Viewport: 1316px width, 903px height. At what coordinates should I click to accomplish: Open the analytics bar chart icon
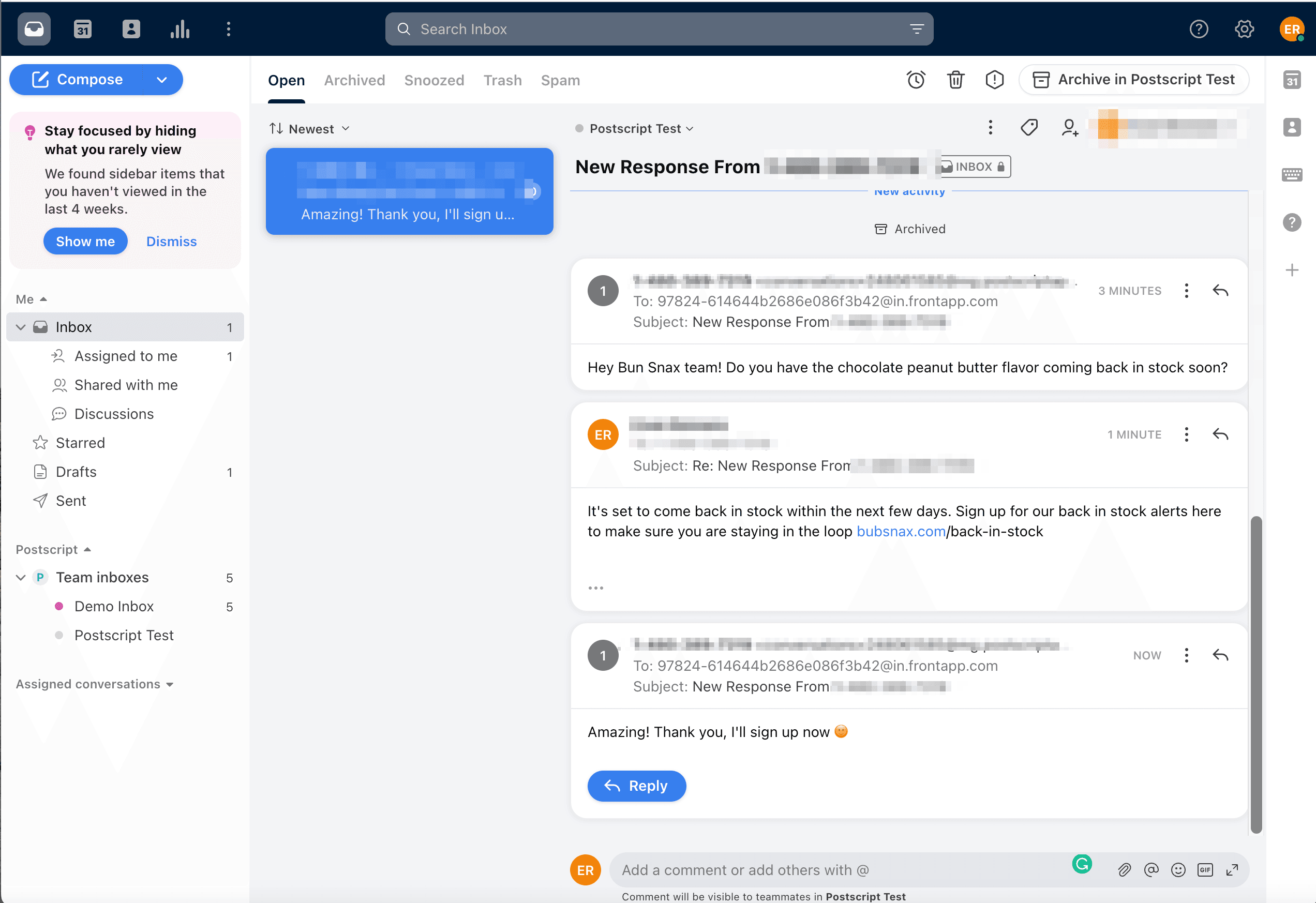(180, 29)
